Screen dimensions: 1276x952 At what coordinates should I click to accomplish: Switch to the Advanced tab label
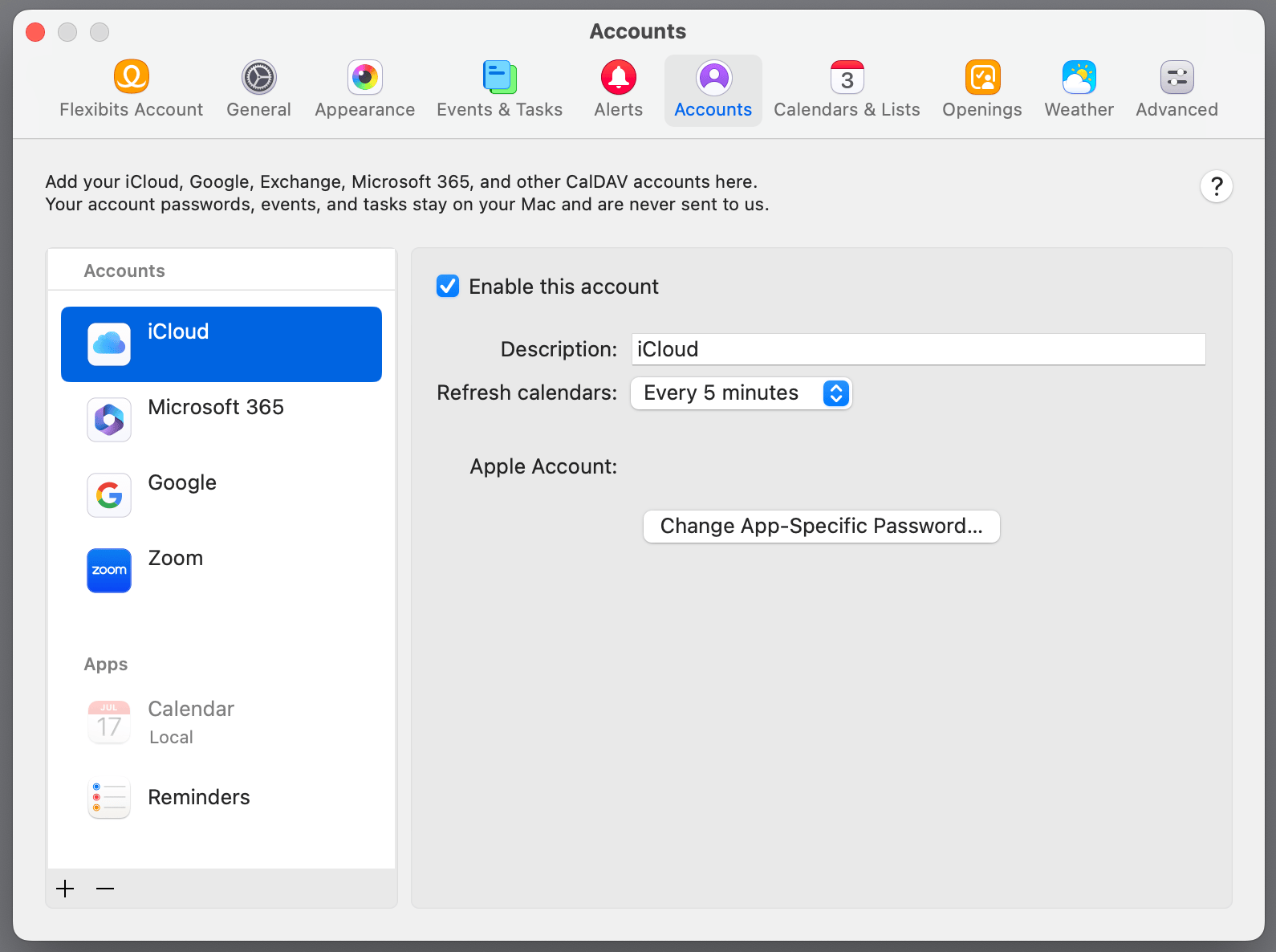pyautogui.click(x=1177, y=109)
